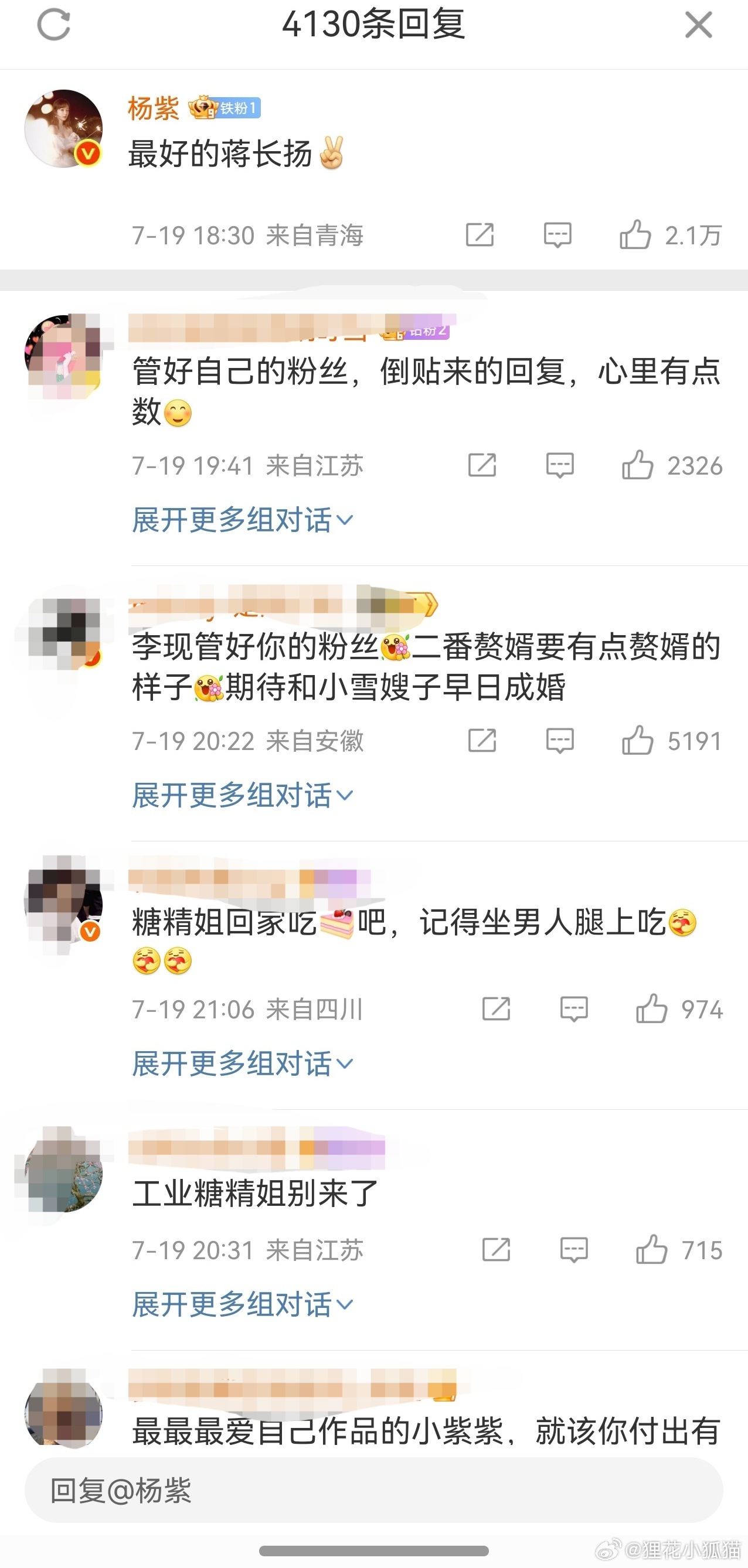Forward the 7-19 19:41 江苏 comment
Screen dimensions: 748x1568
coord(482,466)
